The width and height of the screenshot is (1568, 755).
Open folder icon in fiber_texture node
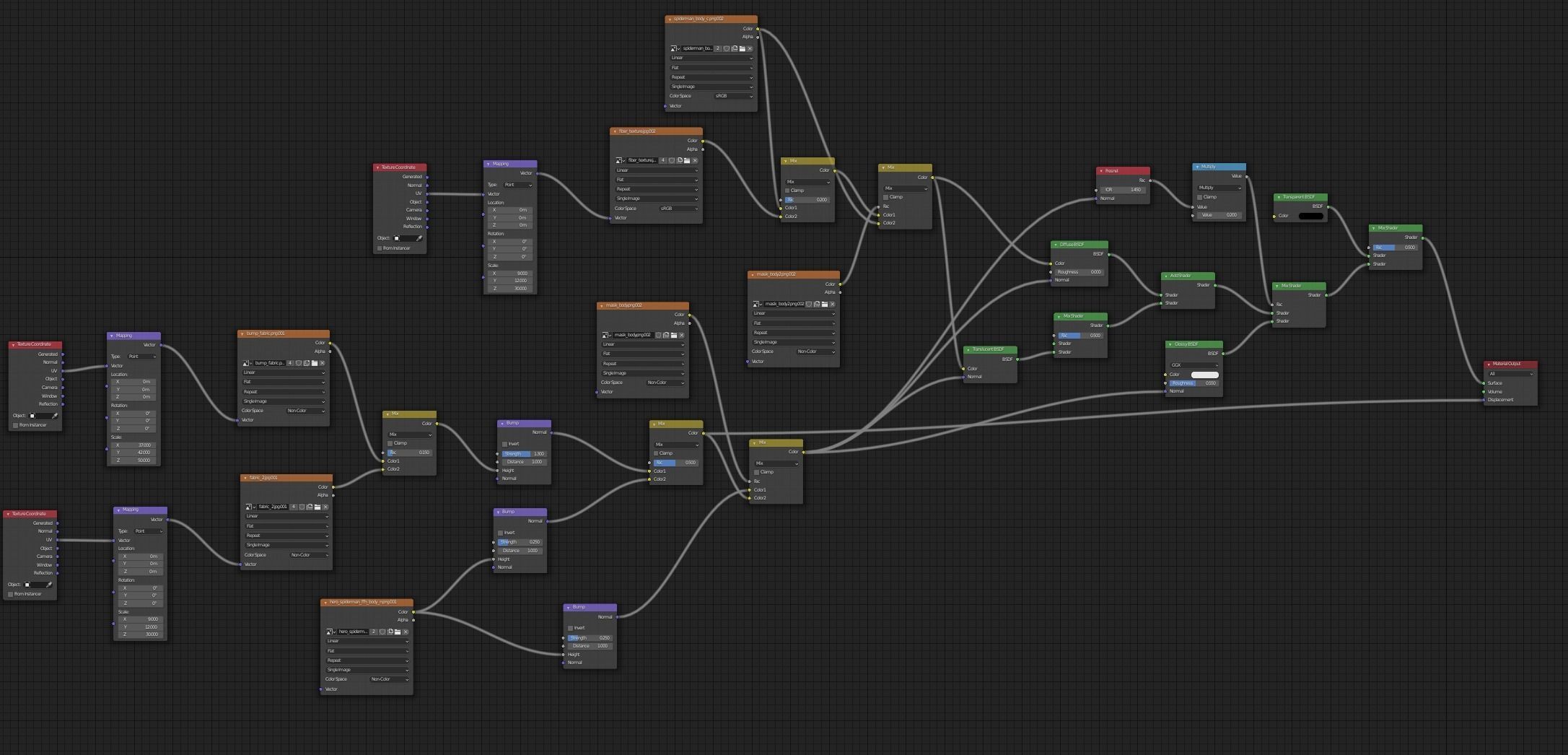pyautogui.click(x=687, y=160)
